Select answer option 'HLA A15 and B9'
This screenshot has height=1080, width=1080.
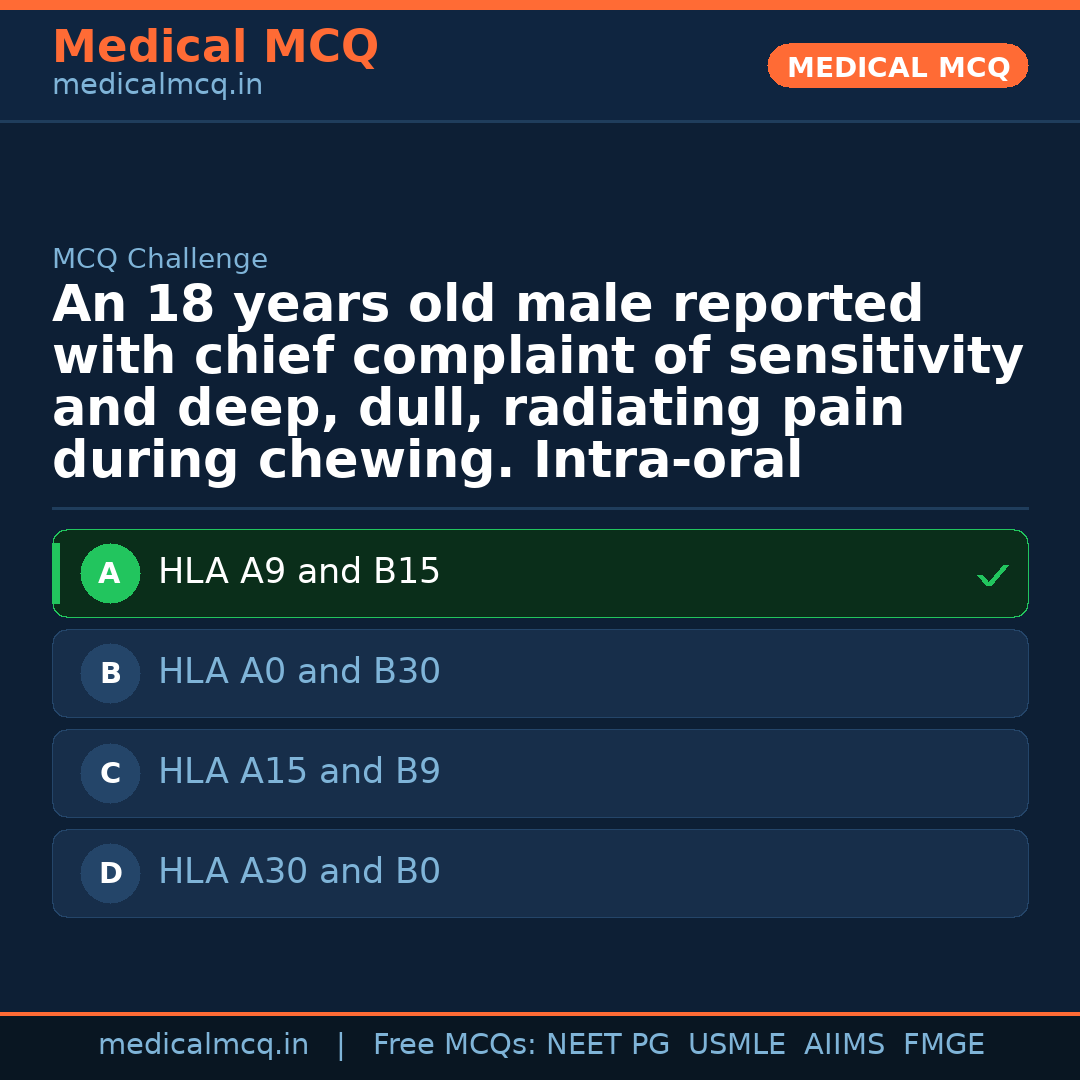[540, 773]
